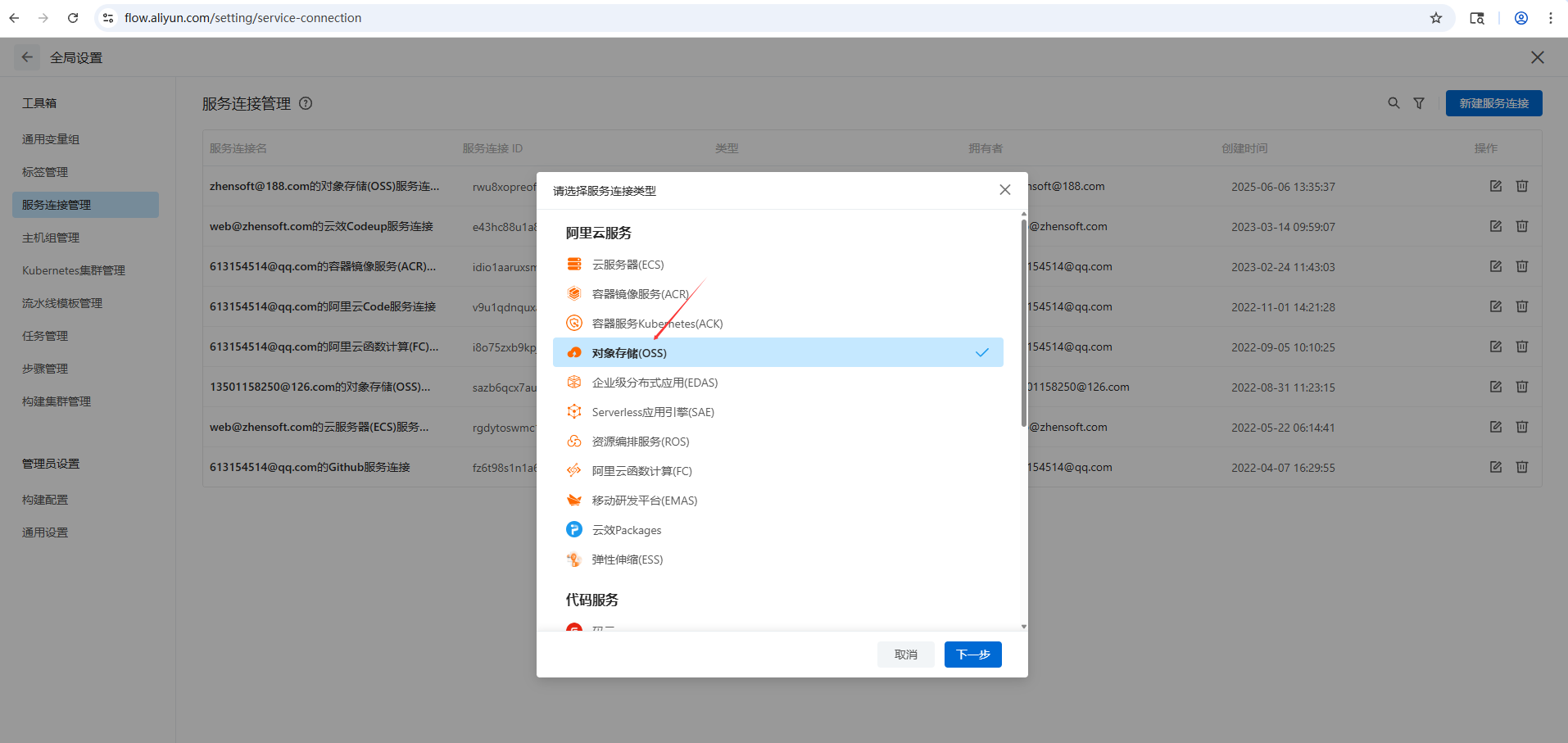Go back using 全局设置 arrow
Screen dimensions: 1568x743
27,57
